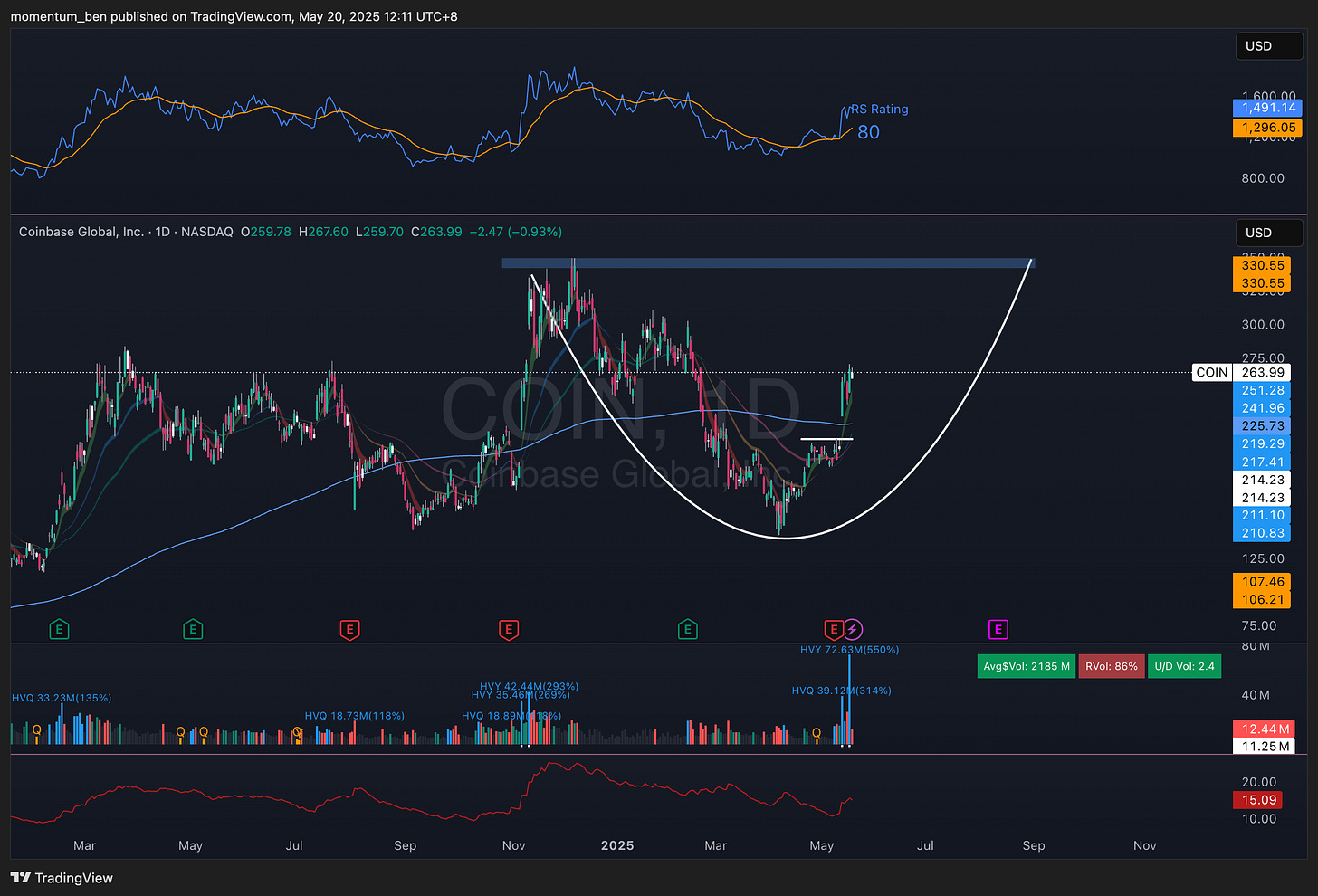Viewport: 1318px width, 896px height.
Task: Open USD currency selector on price pane
Action: click(1269, 233)
